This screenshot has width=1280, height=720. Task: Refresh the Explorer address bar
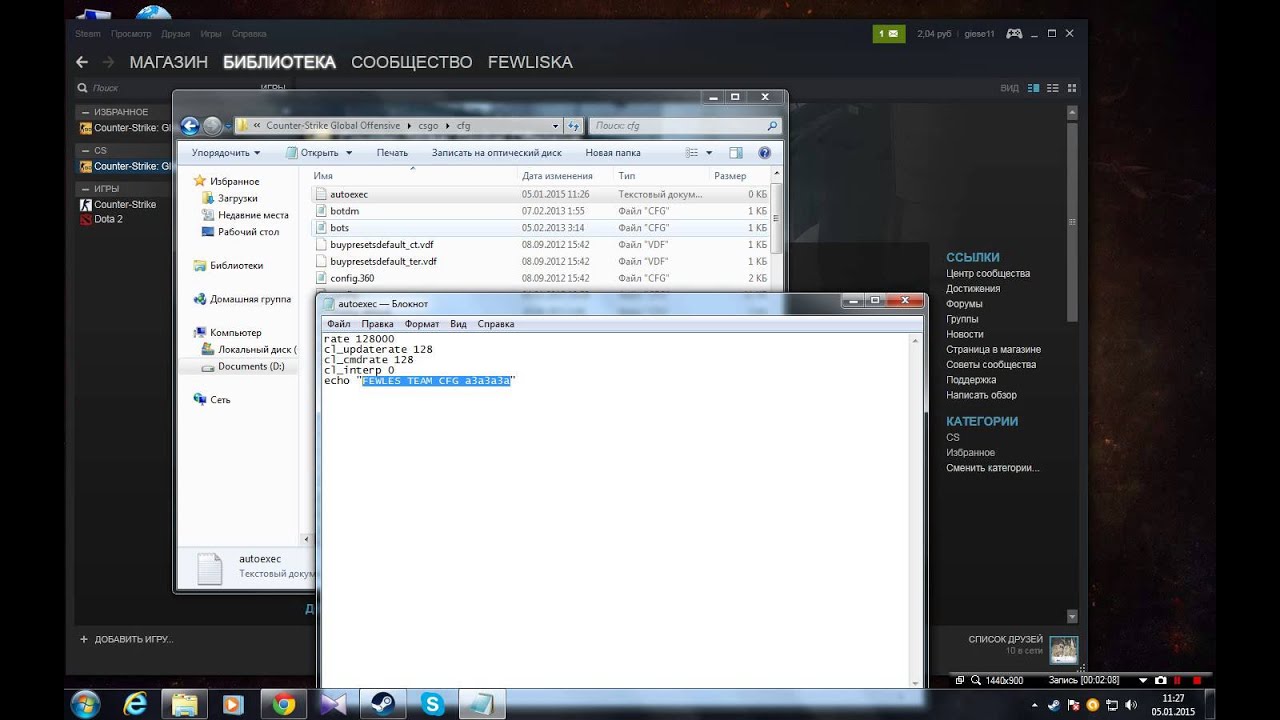(x=574, y=126)
